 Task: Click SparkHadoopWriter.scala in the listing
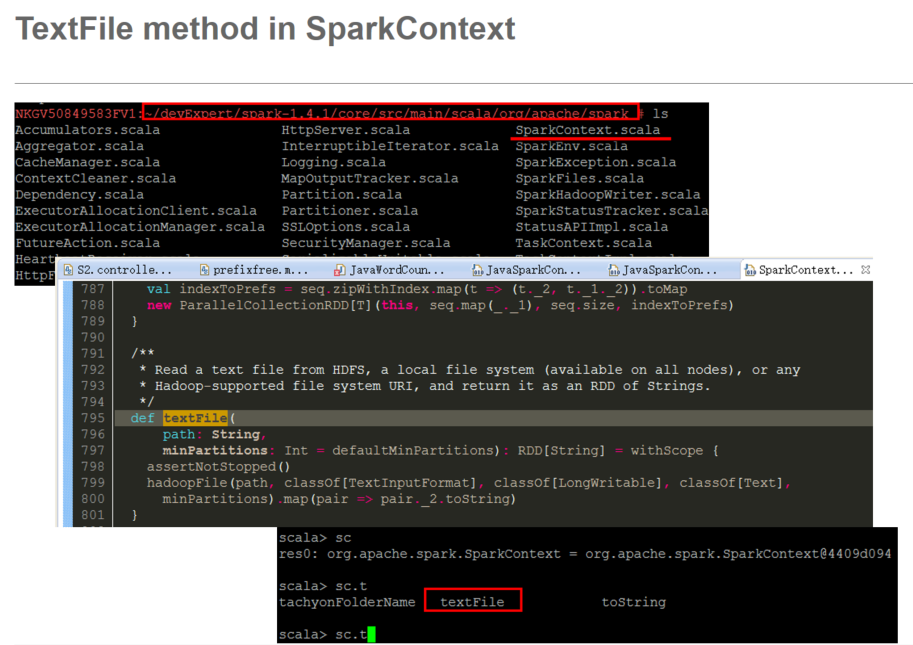(x=608, y=195)
